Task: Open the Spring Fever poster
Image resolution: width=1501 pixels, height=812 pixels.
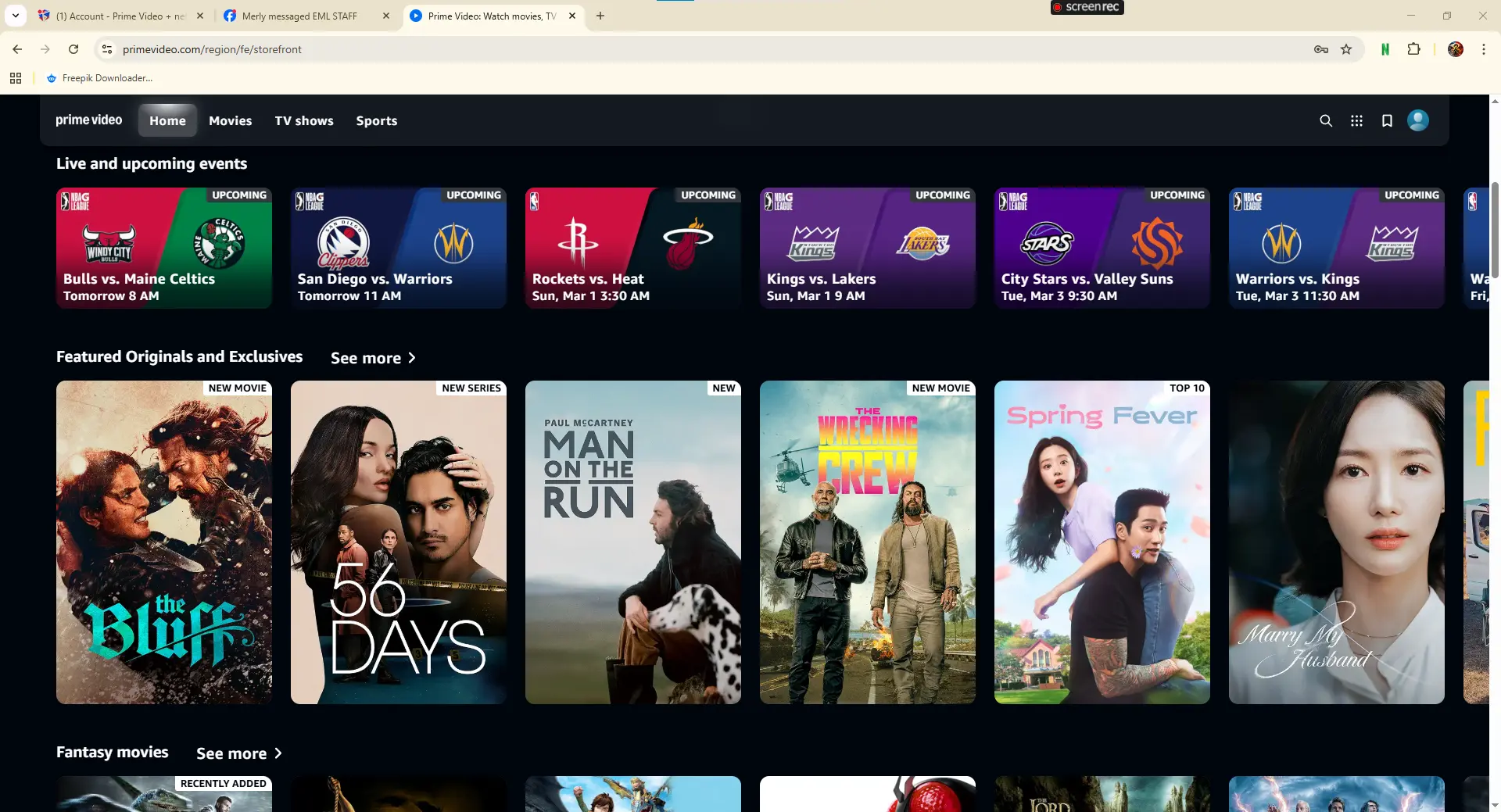Action: coord(1102,542)
